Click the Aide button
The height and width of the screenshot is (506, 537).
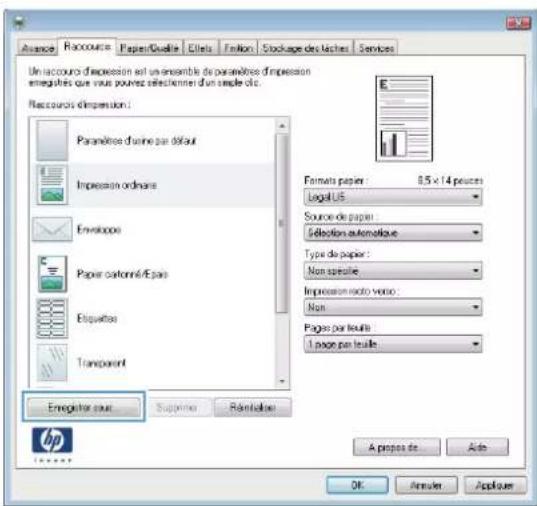477,447
